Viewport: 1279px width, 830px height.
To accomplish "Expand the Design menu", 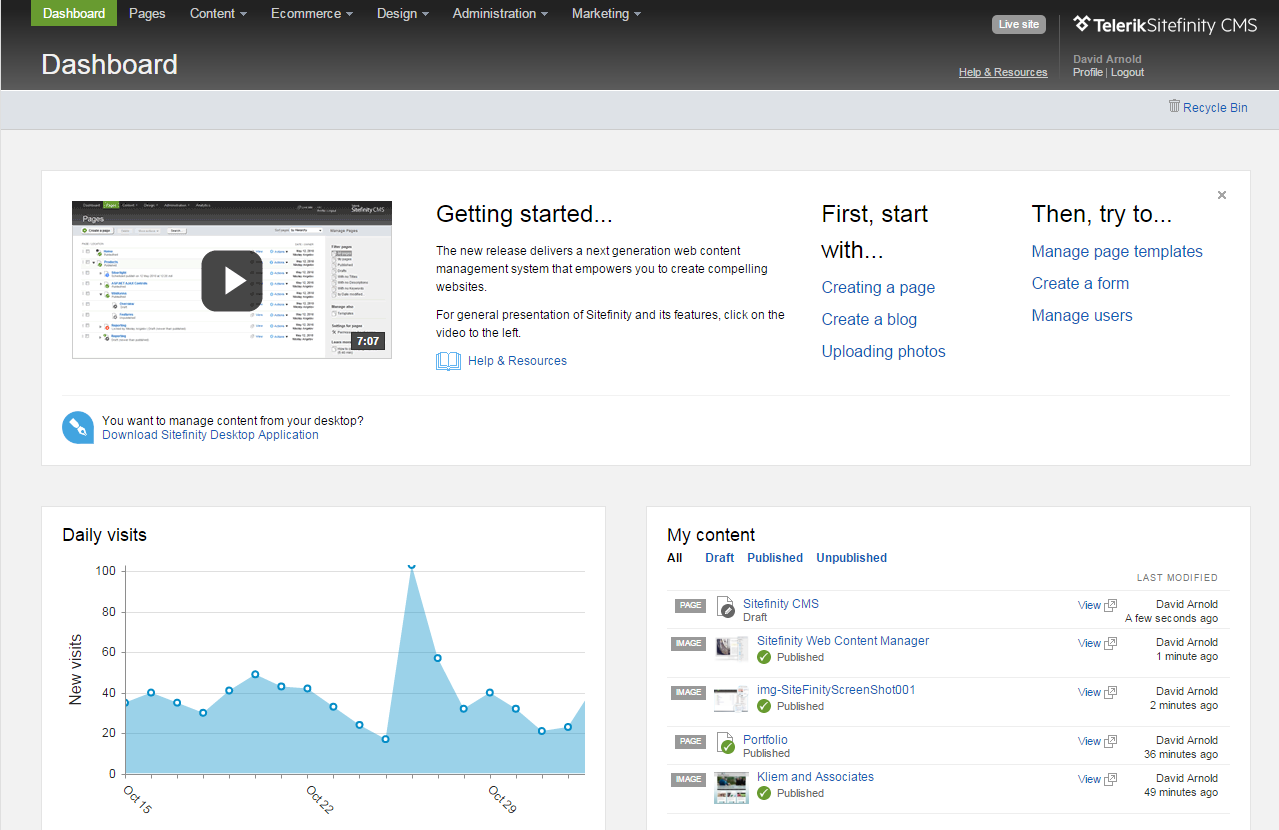I will (x=403, y=13).
